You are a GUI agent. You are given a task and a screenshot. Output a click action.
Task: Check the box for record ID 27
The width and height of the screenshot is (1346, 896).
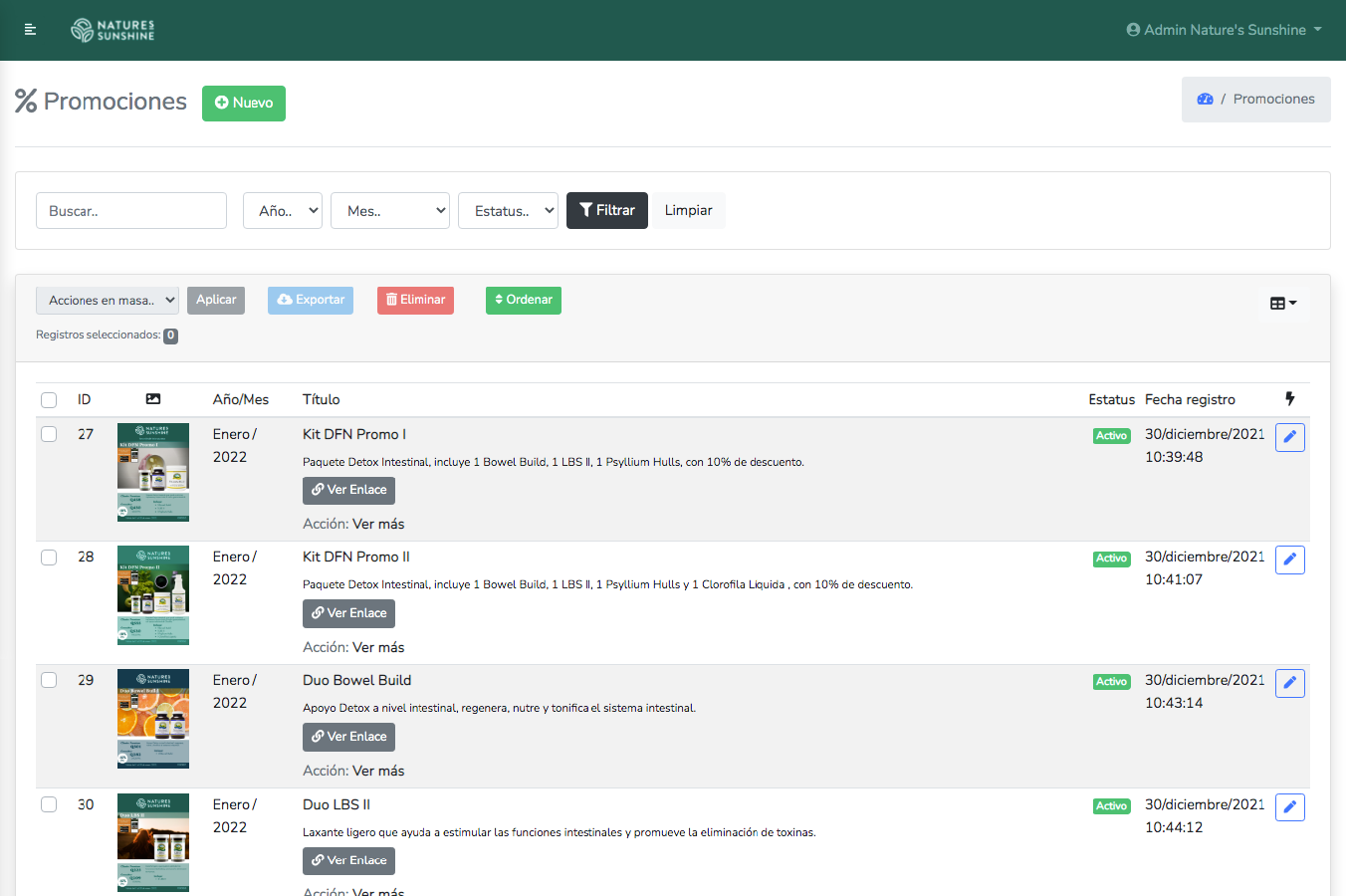49,434
